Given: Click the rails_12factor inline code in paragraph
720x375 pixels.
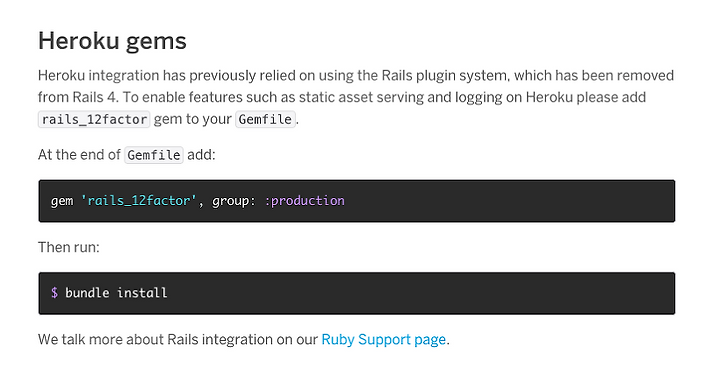Looking at the screenshot, I should (94, 119).
